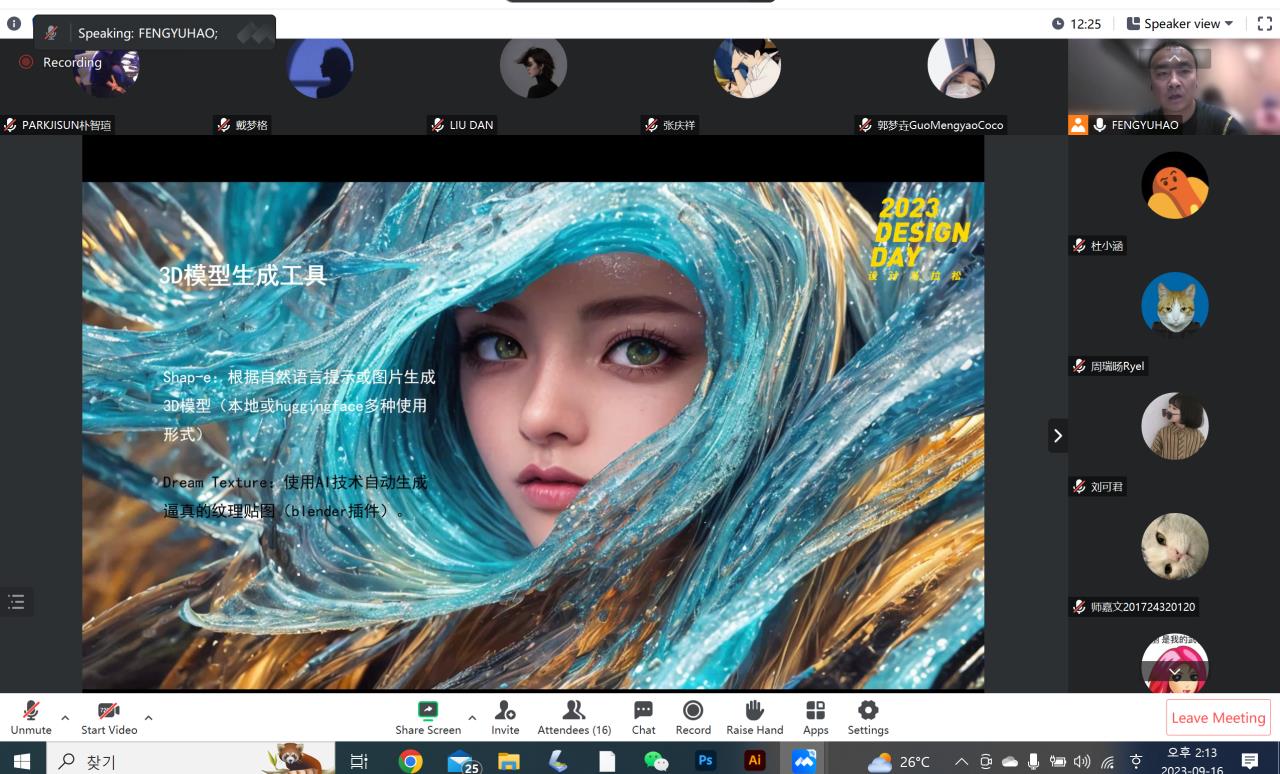Open weather widget showing 26°C
The width and height of the screenshot is (1280, 774).
coord(899,762)
